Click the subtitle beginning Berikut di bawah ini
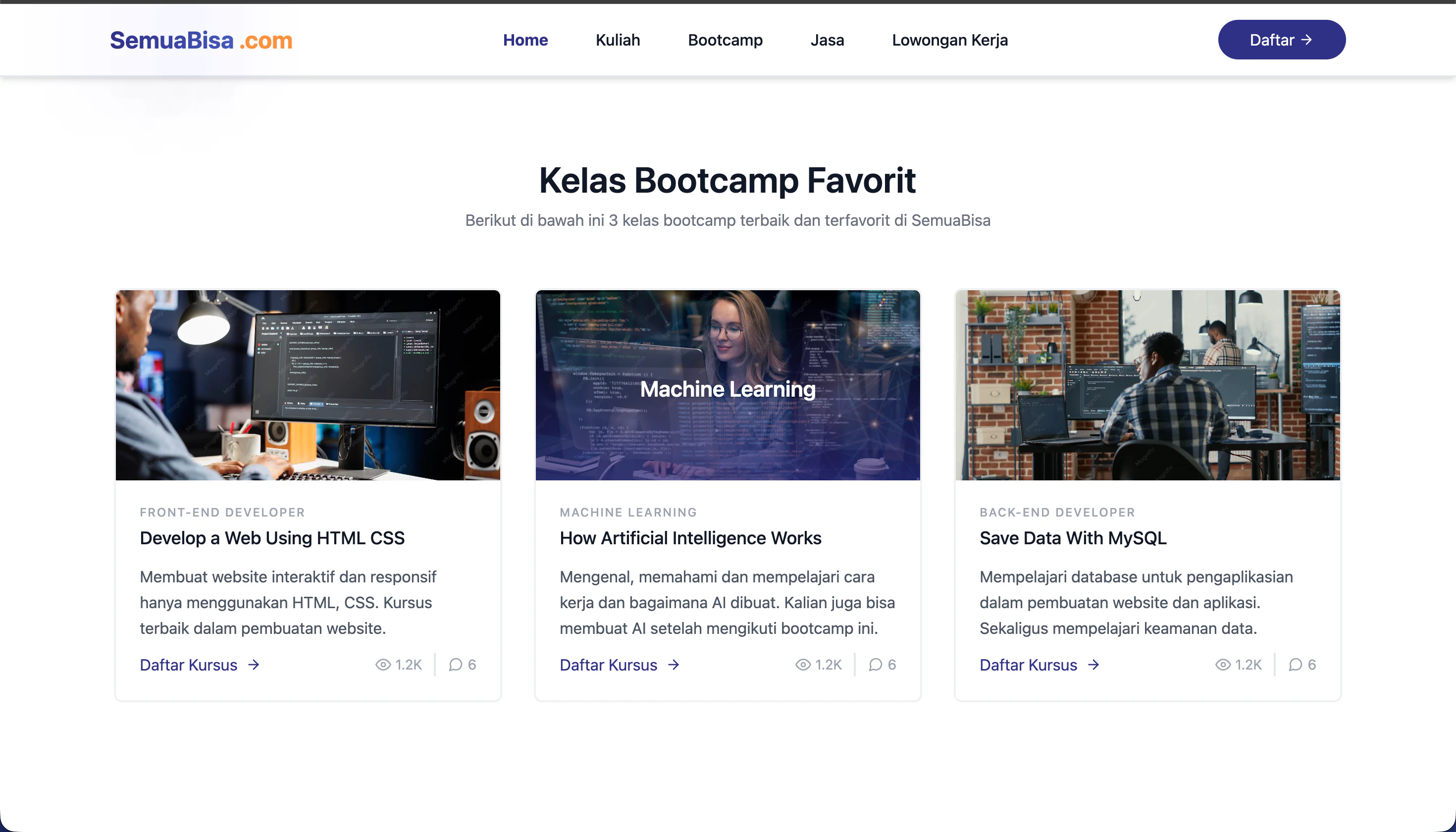The height and width of the screenshot is (832, 1456). click(x=728, y=220)
